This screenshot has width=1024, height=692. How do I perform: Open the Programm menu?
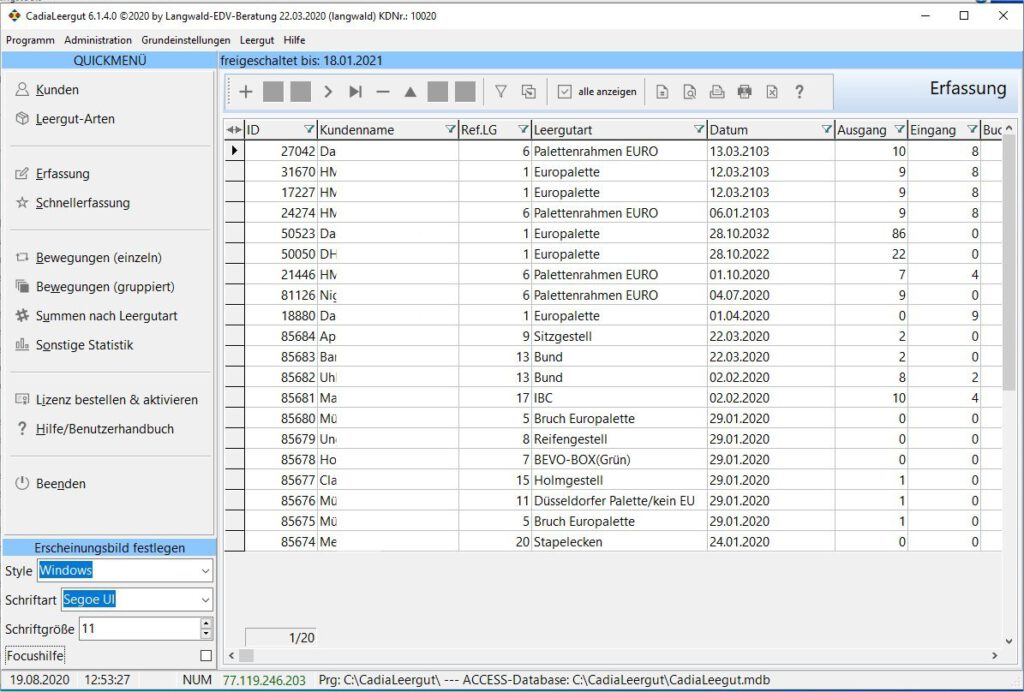coord(30,40)
